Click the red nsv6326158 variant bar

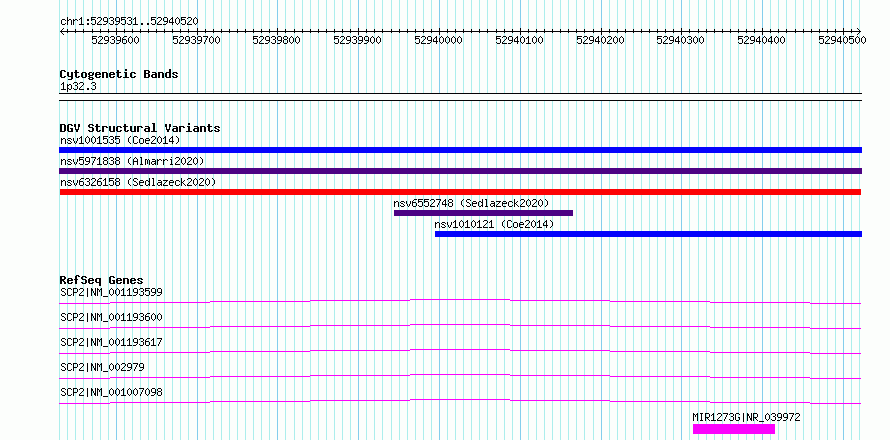(460, 192)
